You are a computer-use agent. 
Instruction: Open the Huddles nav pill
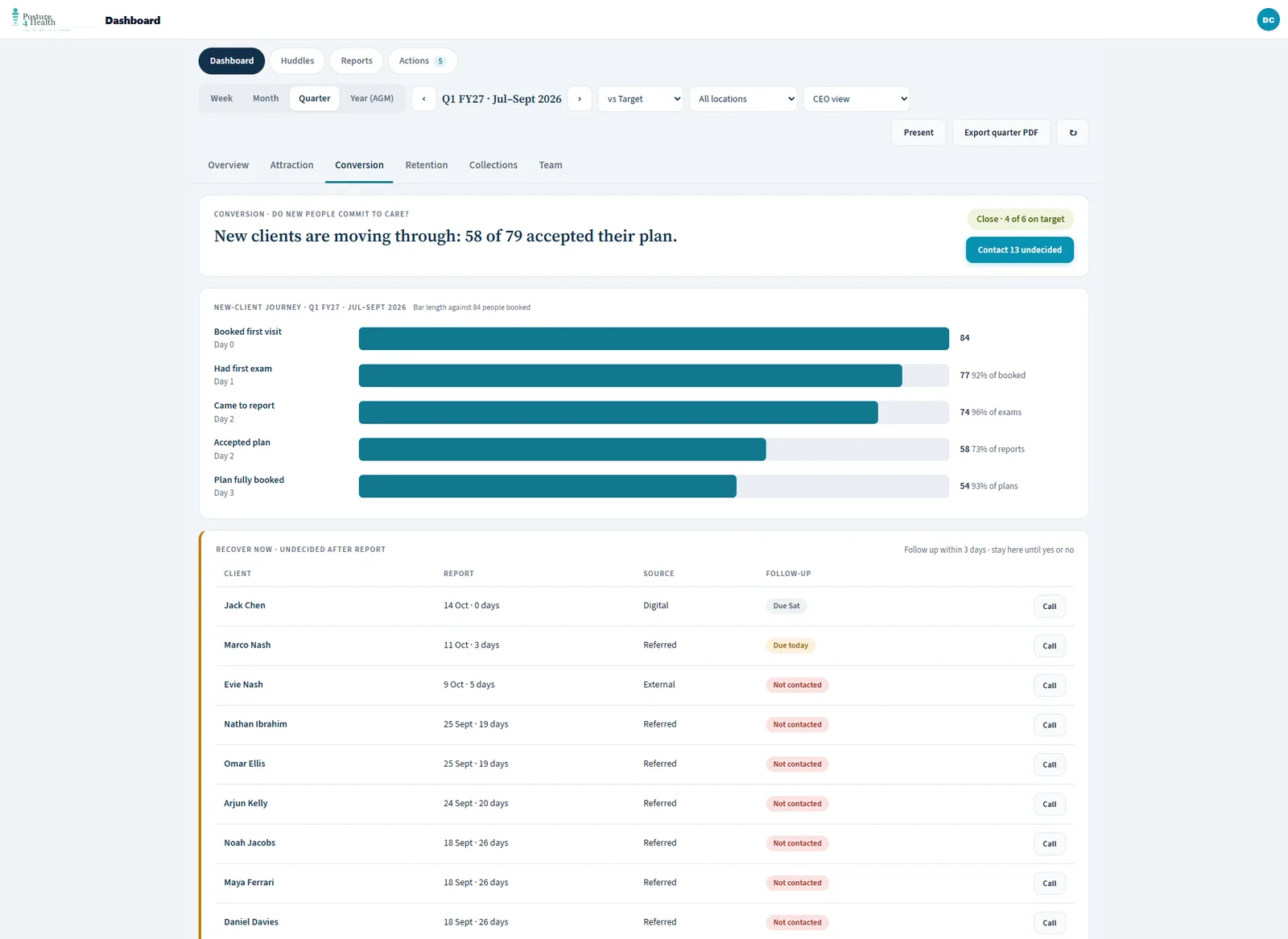coord(297,61)
